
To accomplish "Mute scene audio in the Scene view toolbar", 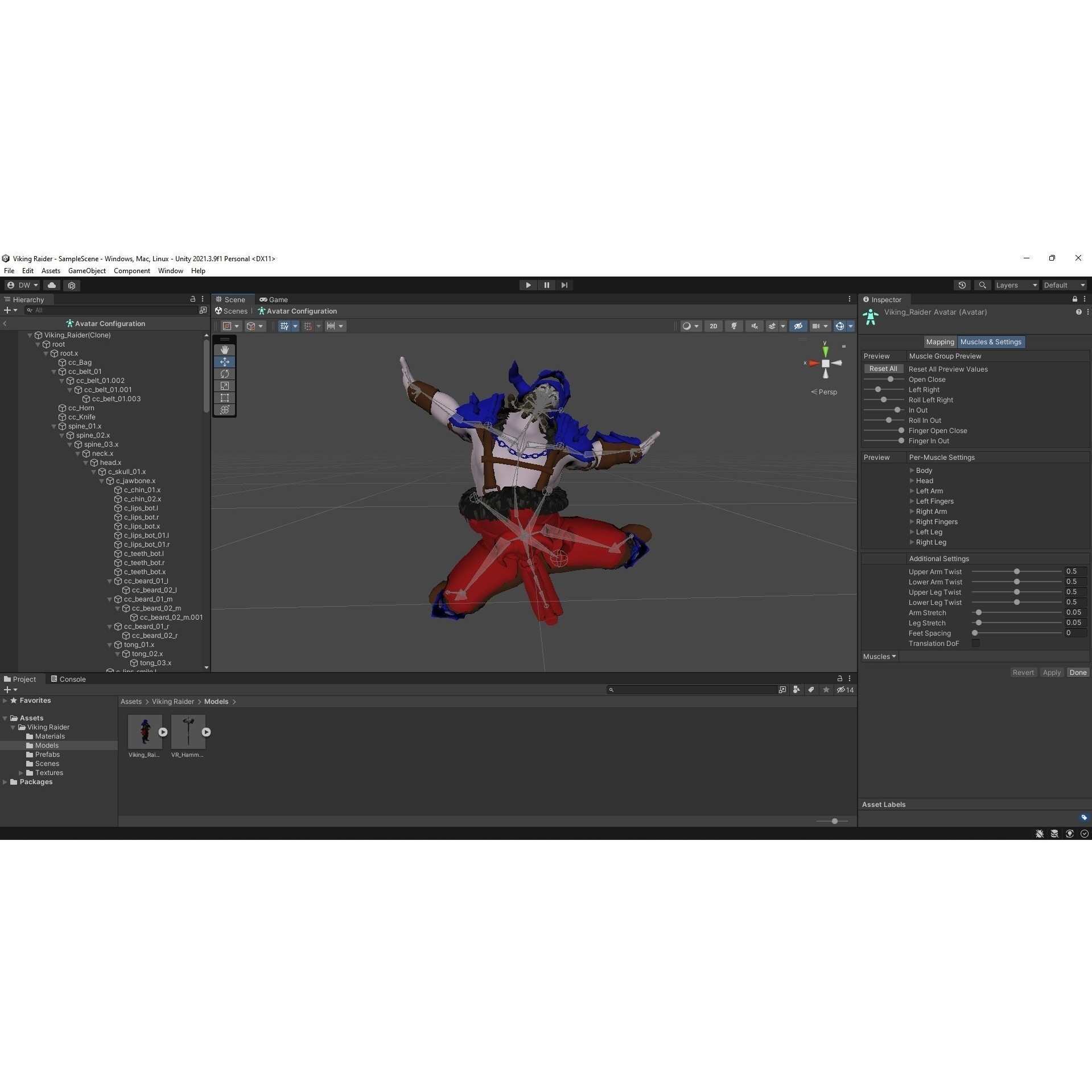I will [x=754, y=325].
